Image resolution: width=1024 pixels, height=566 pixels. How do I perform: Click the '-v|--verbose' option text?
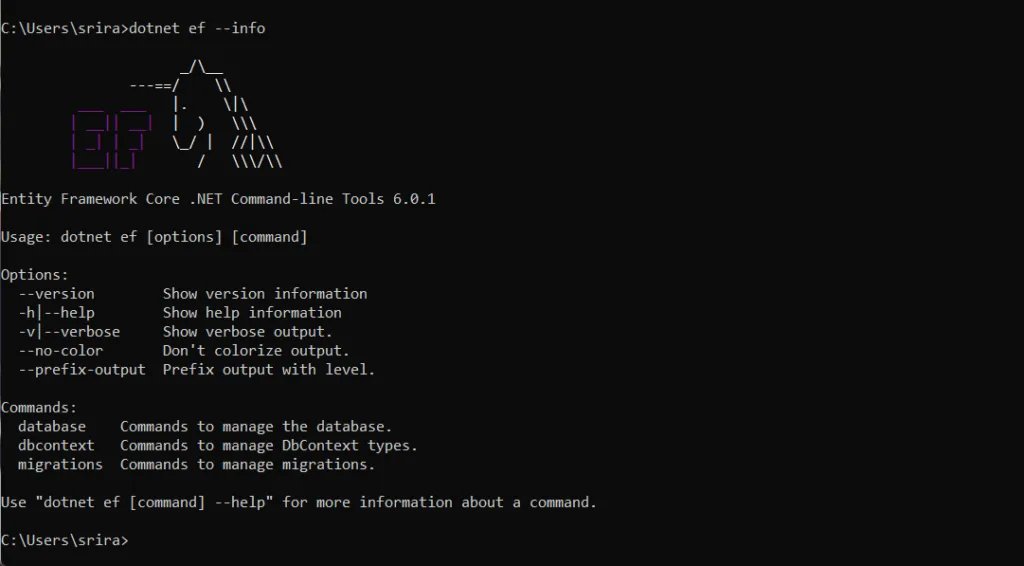click(69, 332)
